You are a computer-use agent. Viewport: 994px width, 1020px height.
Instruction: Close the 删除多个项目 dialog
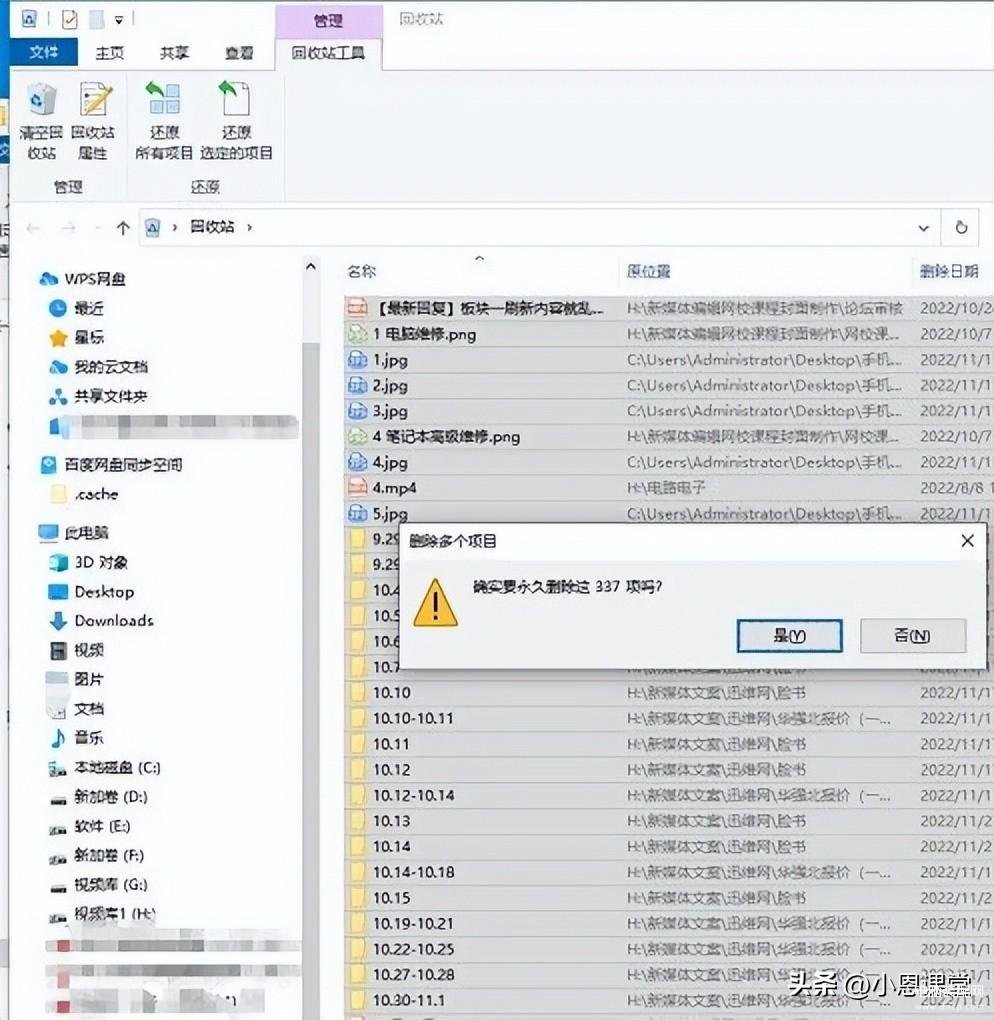967,541
